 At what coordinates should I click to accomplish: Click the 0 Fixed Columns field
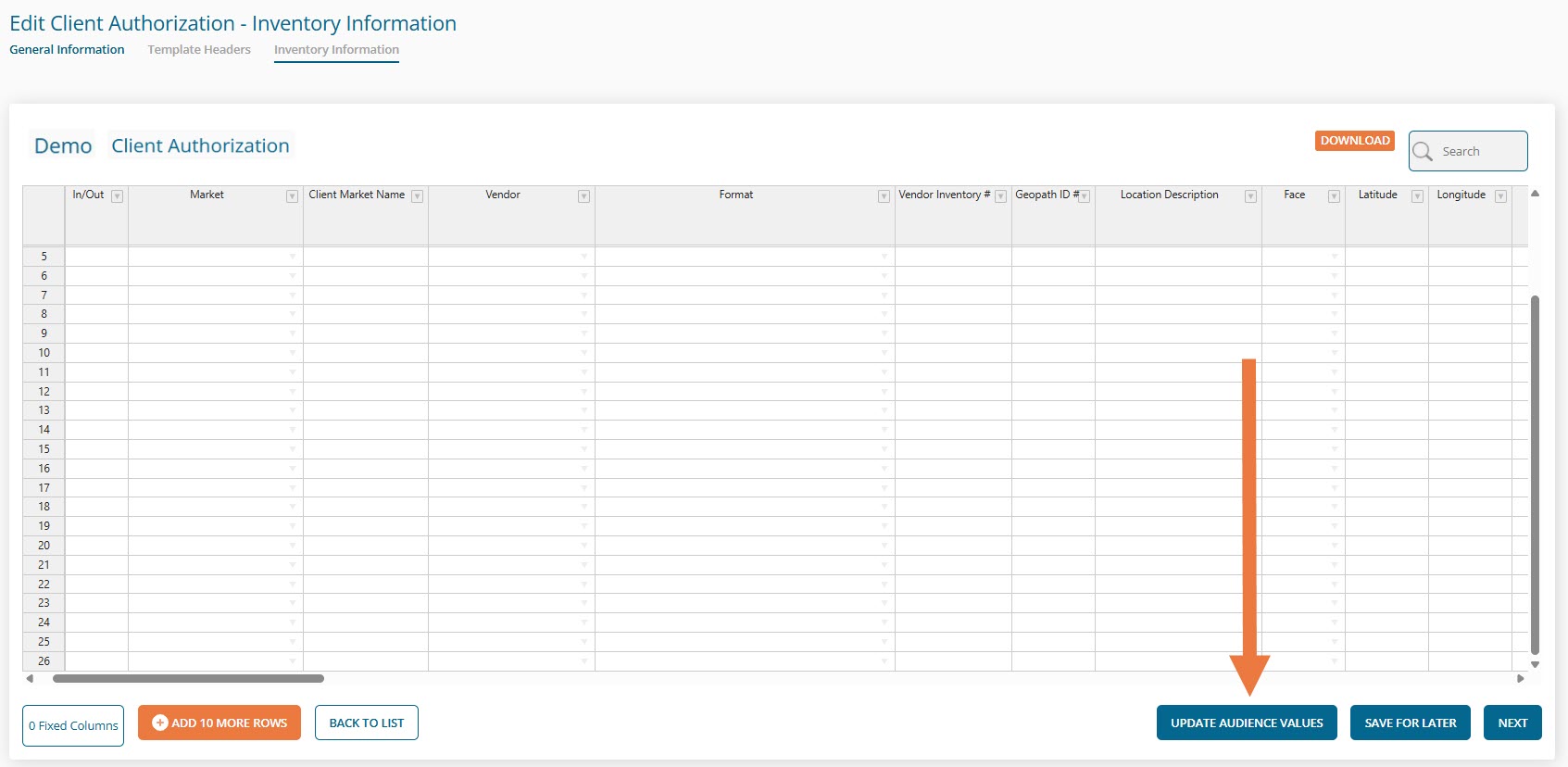point(73,725)
